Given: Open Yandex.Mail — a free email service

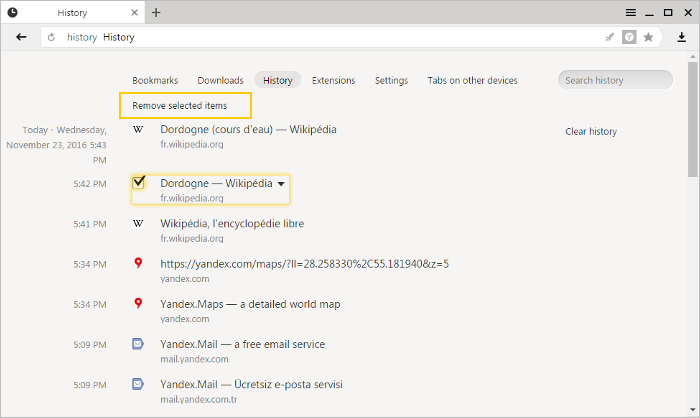Looking at the screenshot, I should [242, 344].
